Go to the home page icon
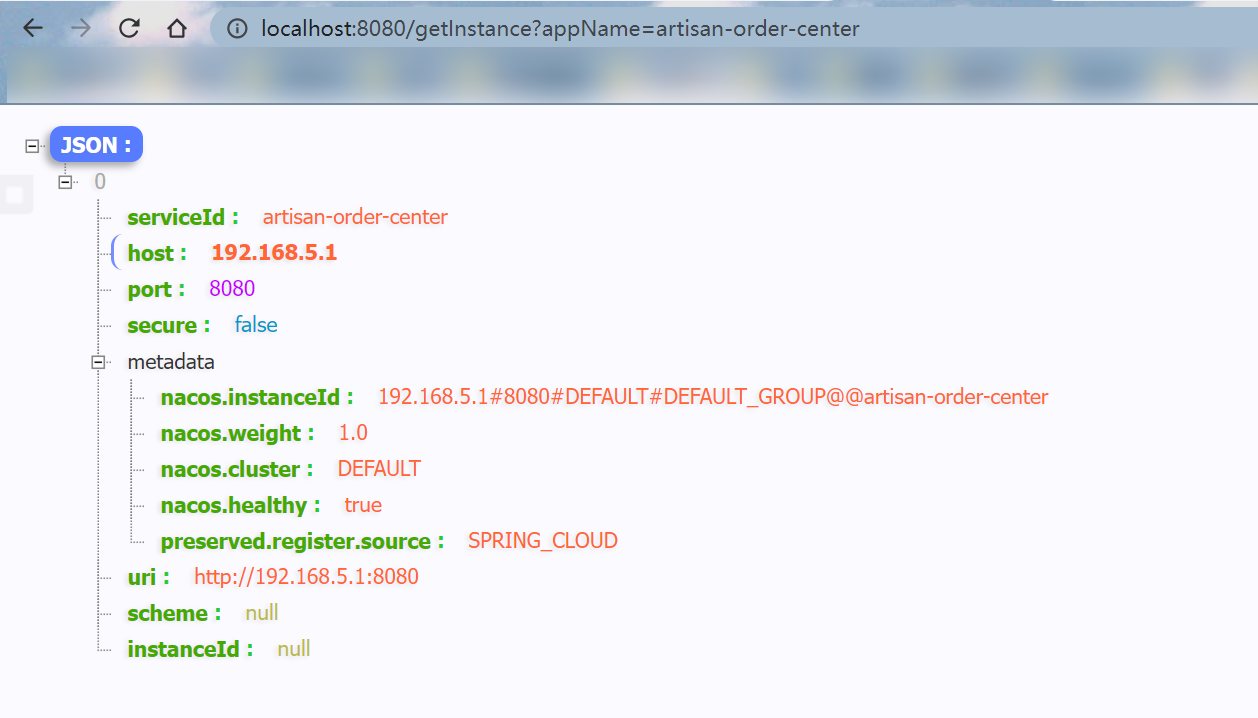This screenshot has height=718, width=1258. click(x=177, y=29)
